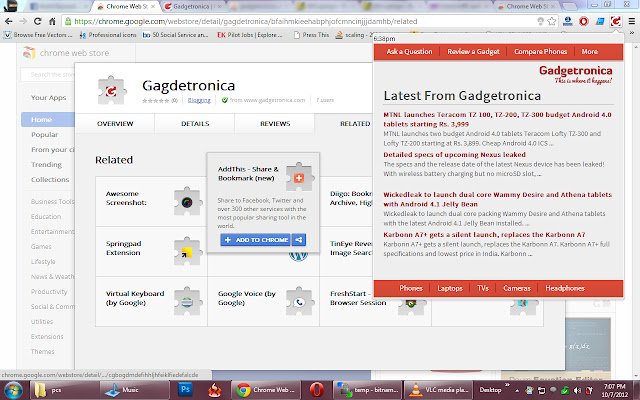Switch to the Overview tab
The height and width of the screenshot is (400, 640).
(x=115, y=123)
